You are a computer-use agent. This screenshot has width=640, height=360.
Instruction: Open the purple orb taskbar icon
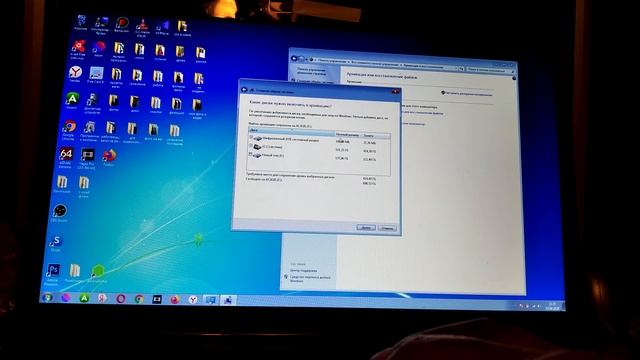(x=66, y=298)
